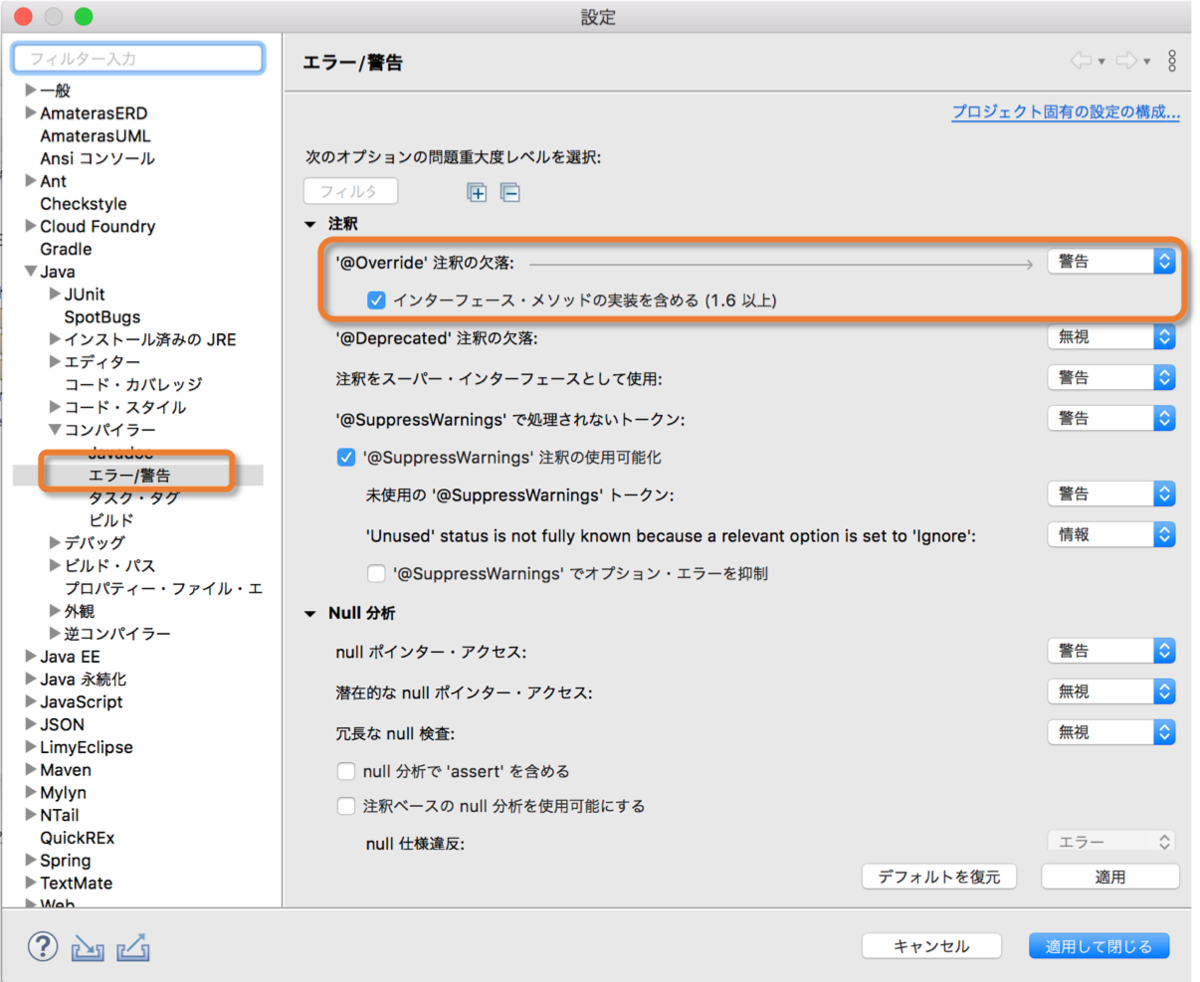The height and width of the screenshot is (982, 1200).
Task: Click the help question mark icon
Action: tap(42, 945)
